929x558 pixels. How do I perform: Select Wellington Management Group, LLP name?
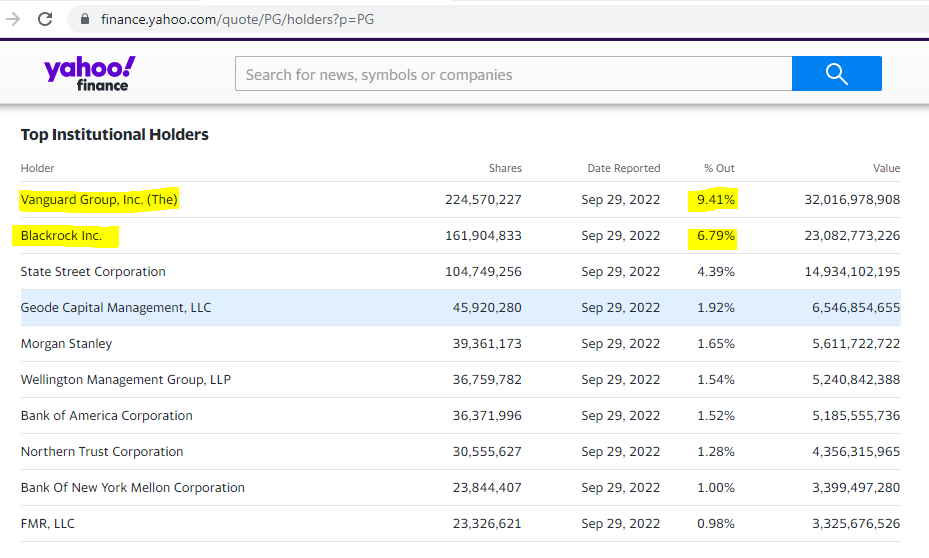(126, 380)
